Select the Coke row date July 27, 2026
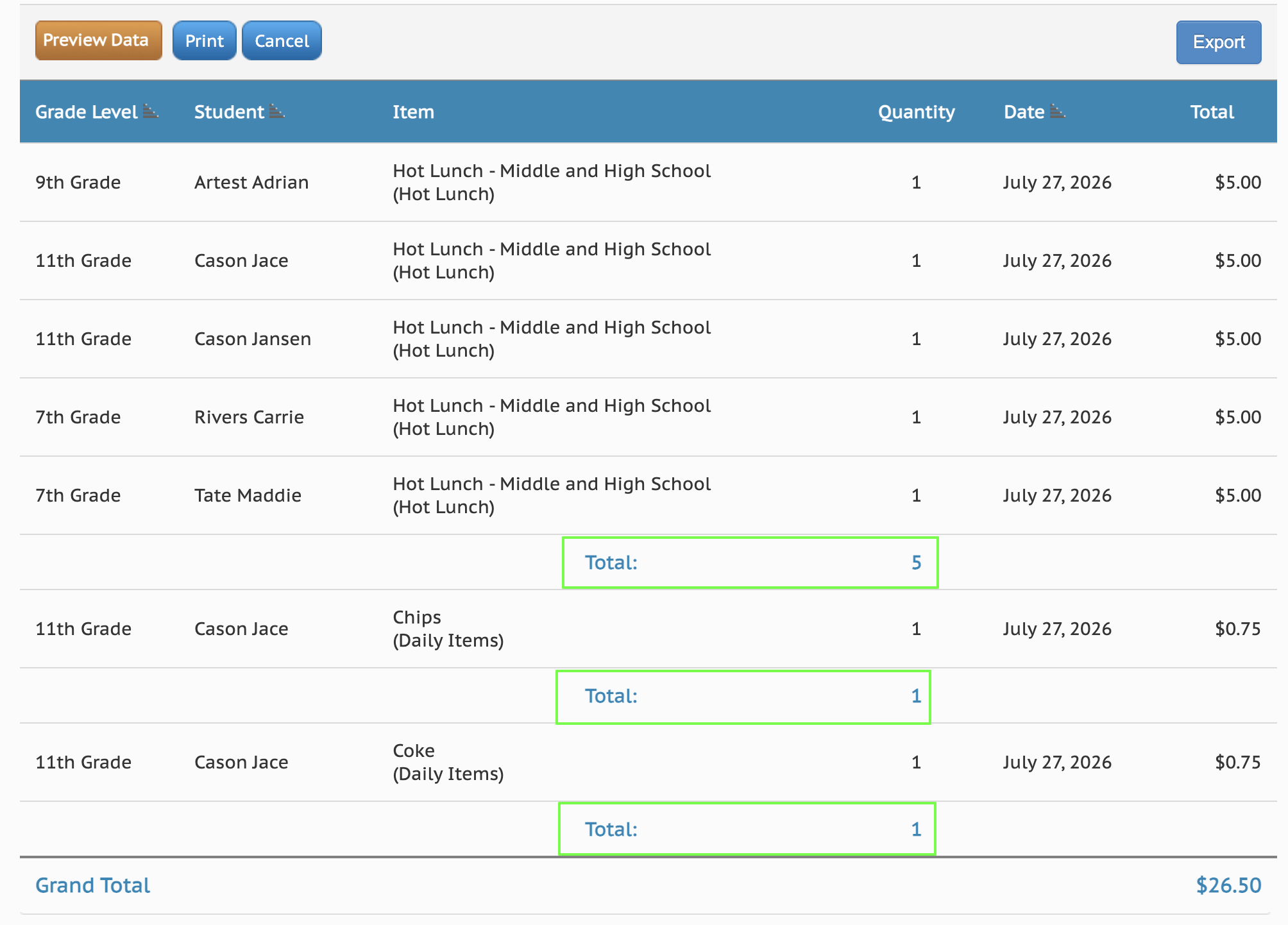Screen dimensions: 1288x925 (1057, 762)
